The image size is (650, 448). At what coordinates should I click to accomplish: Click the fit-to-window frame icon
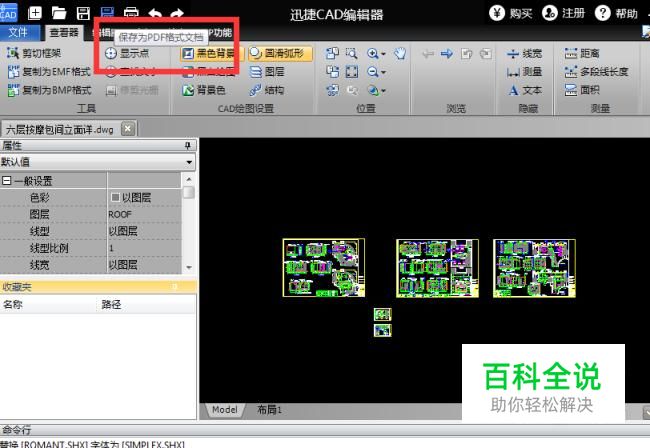tap(352, 72)
